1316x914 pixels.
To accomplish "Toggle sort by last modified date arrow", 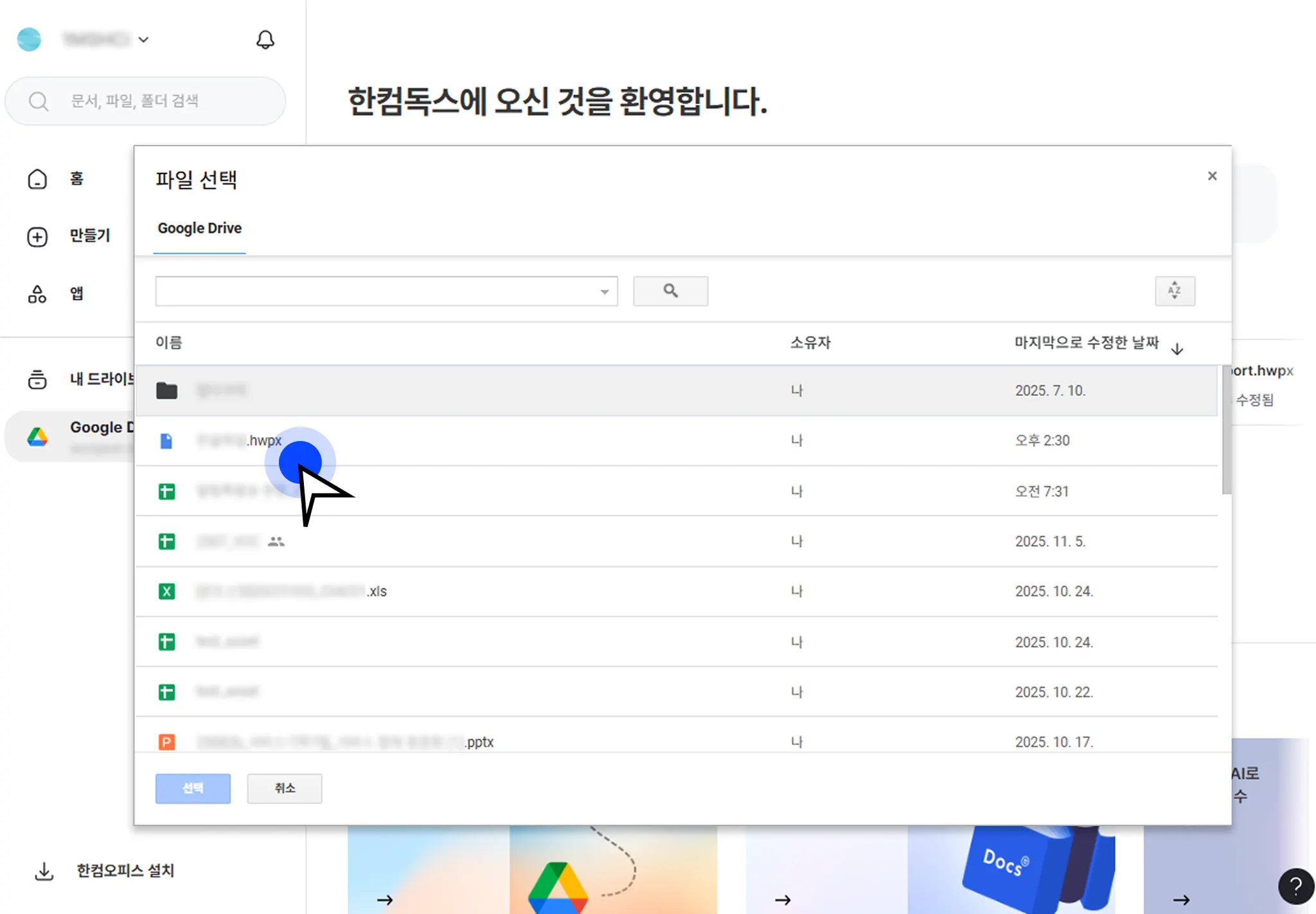I will pos(1177,349).
